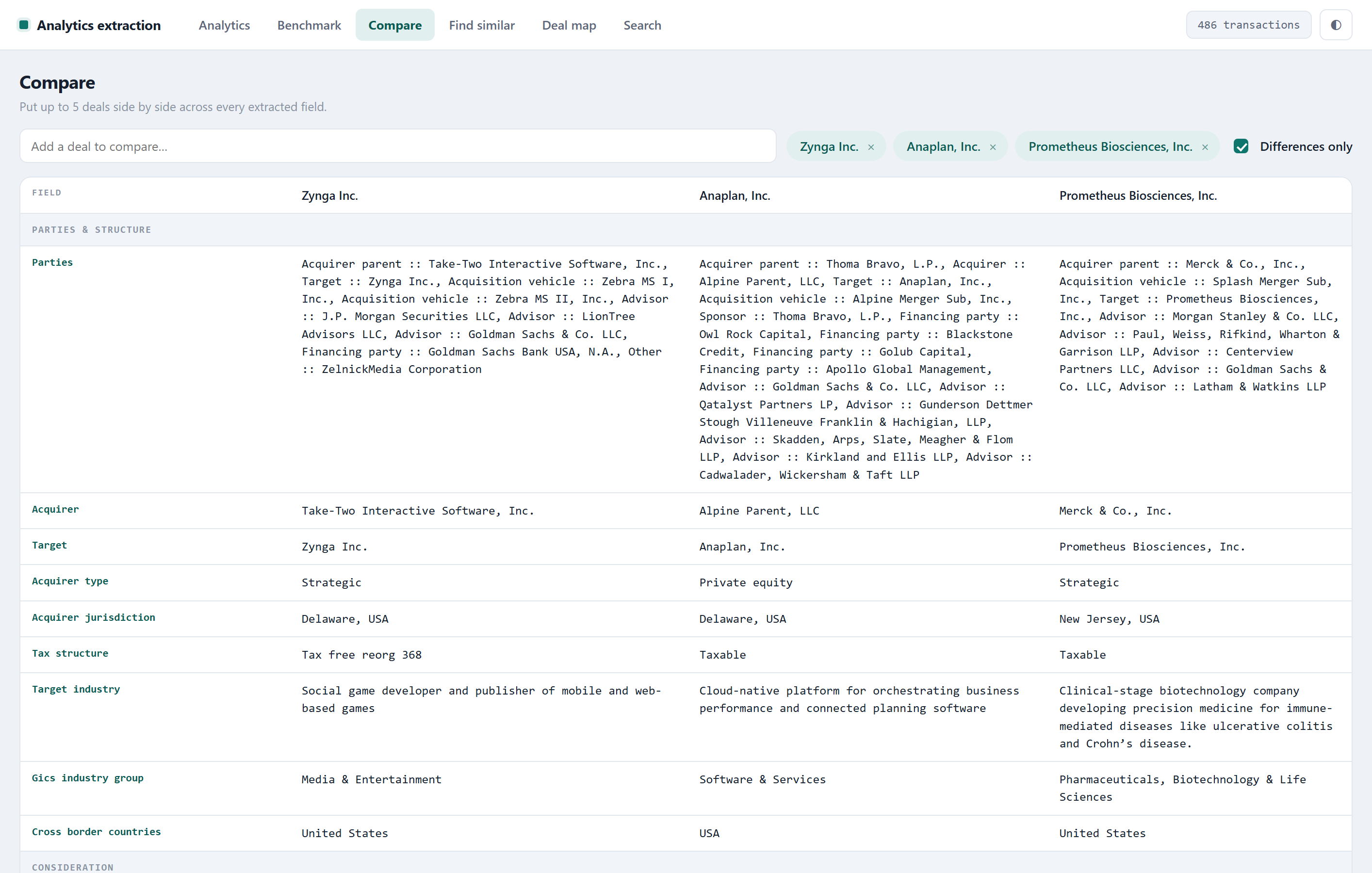Click the Pharmaceuticals, Biotechnology & Life Sciences cell
The image size is (1372, 873).
(1182, 788)
